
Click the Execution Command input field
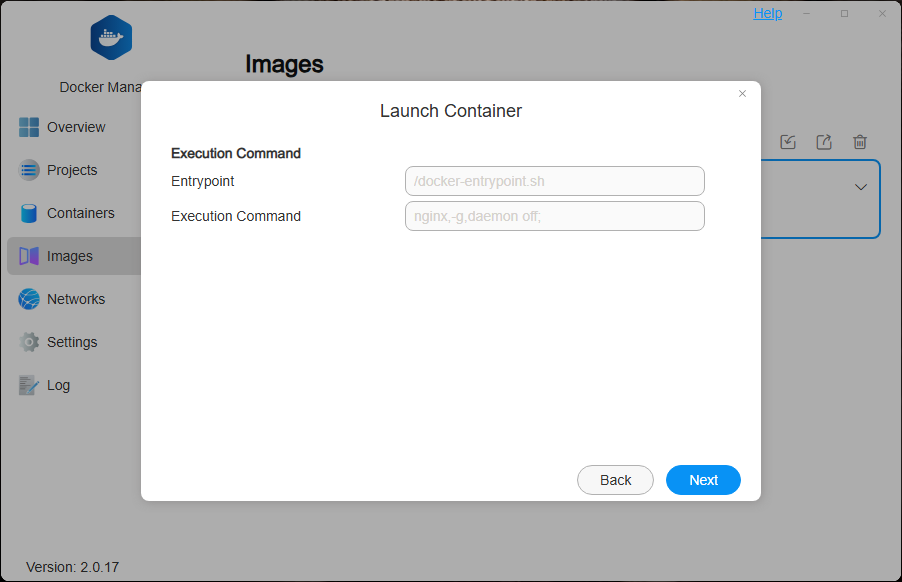(554, 215)
